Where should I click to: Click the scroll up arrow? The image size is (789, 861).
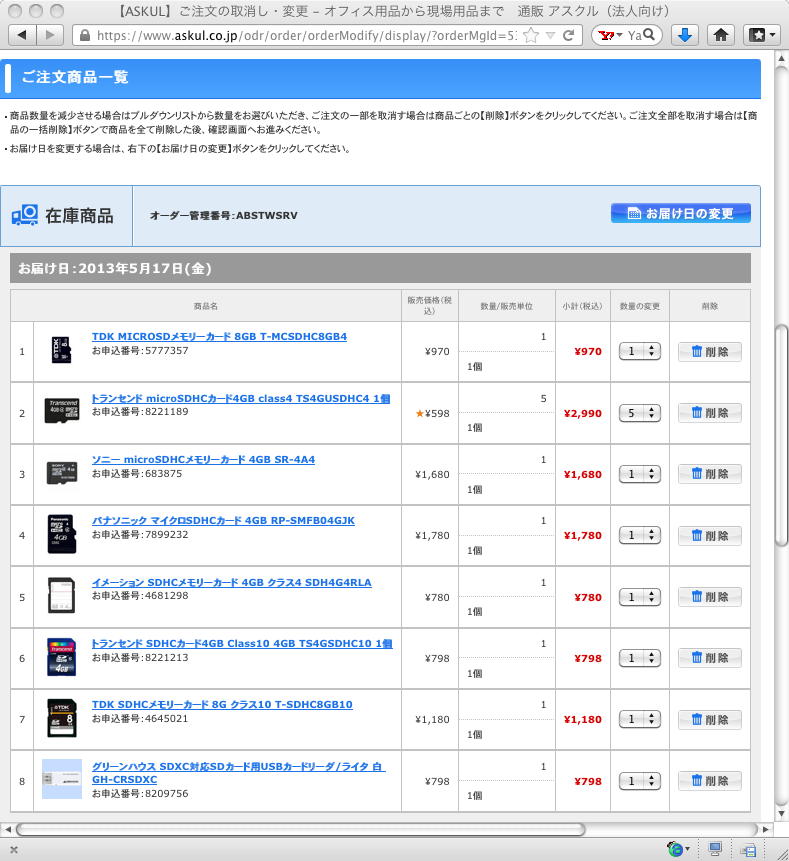[x=782, y=57]
